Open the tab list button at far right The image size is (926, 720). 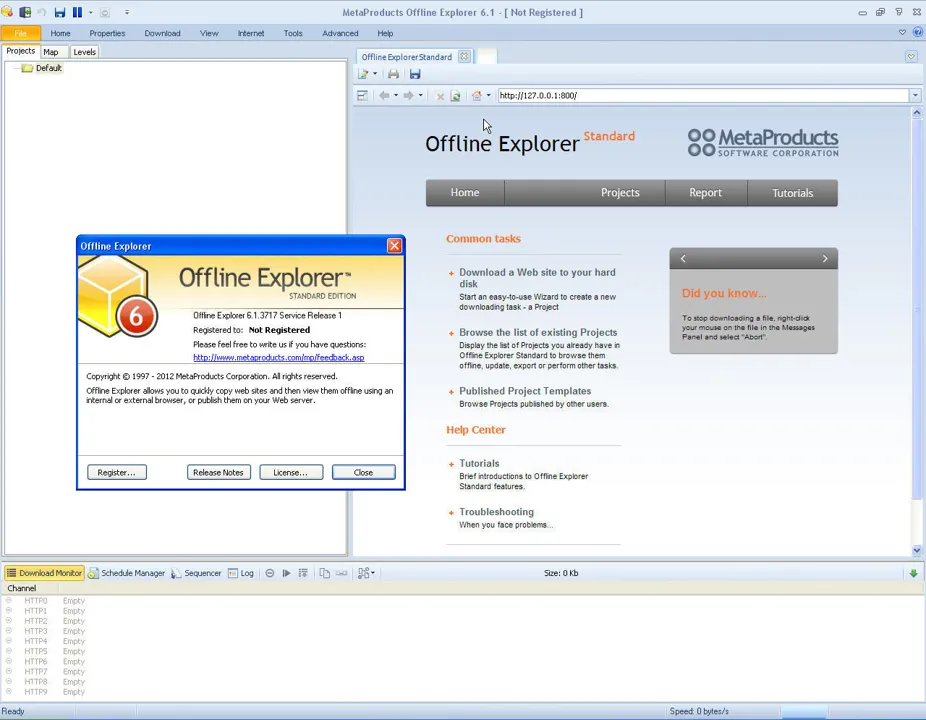tap(911, 56)
